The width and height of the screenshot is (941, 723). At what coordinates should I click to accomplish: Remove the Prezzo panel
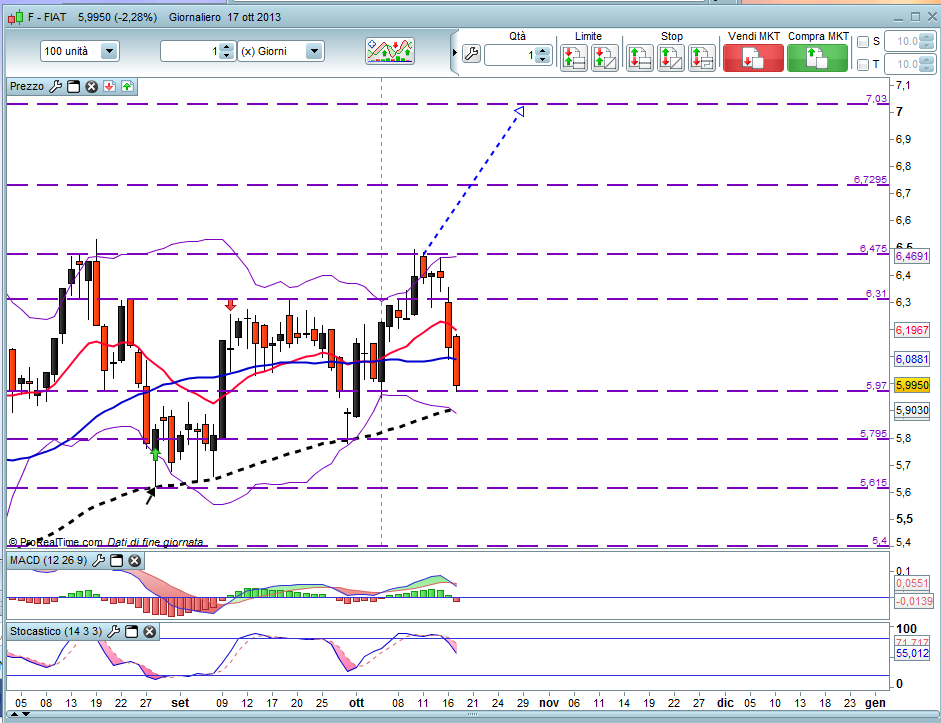pyautogui.click(x=91, y=86)
